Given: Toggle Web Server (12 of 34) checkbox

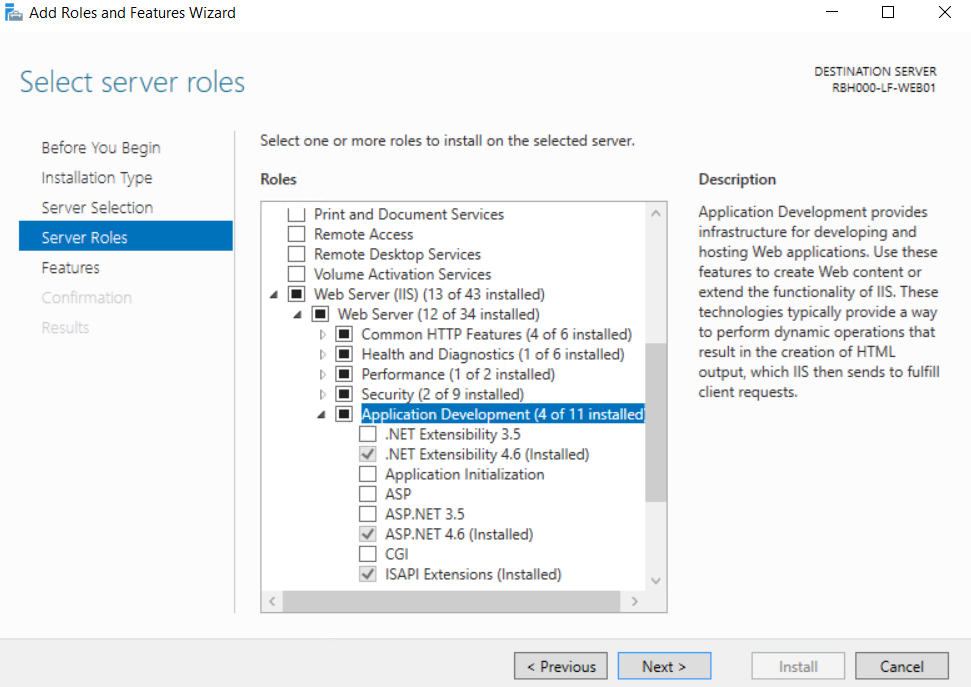Looking at the screenshot, I should [x=320, y=314].
